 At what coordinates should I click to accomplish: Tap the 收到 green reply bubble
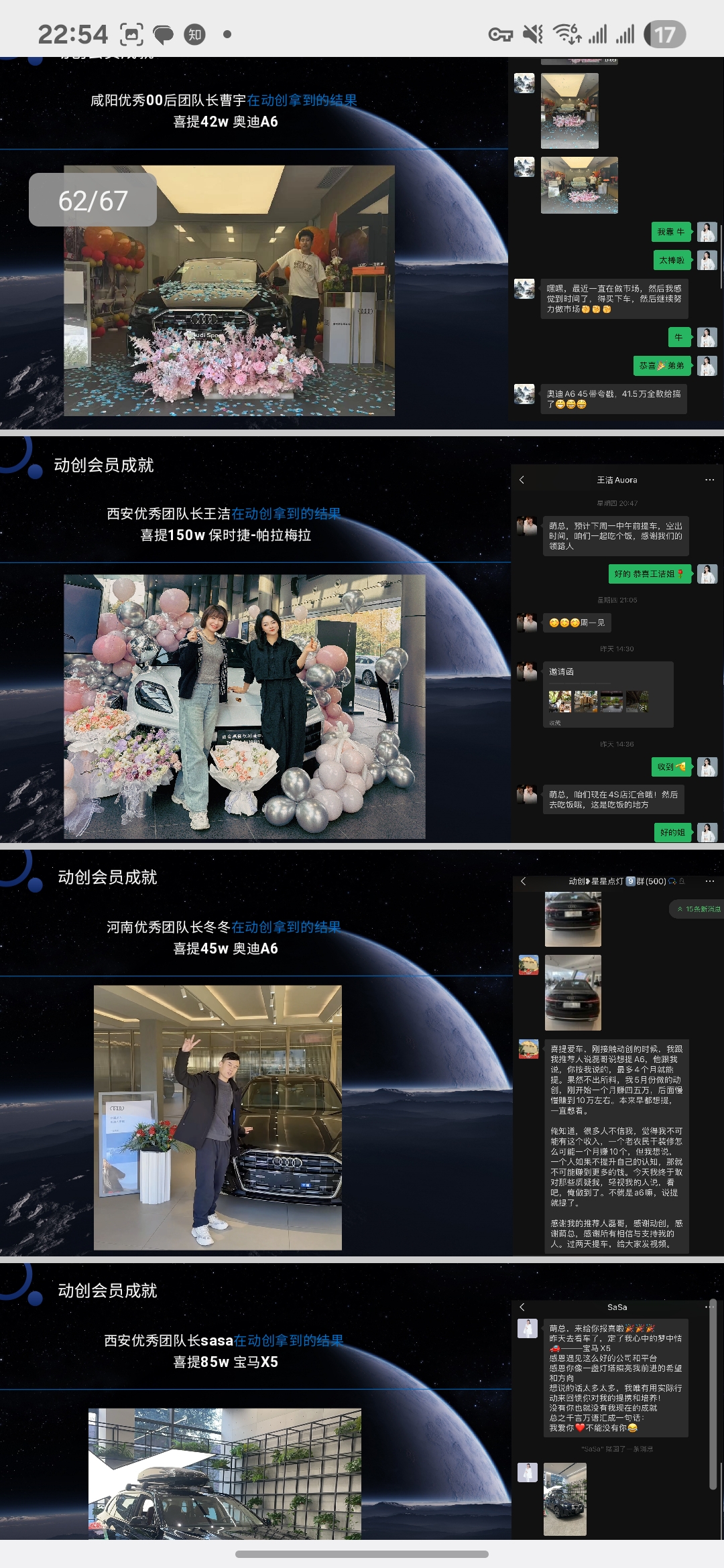[671, 767]
